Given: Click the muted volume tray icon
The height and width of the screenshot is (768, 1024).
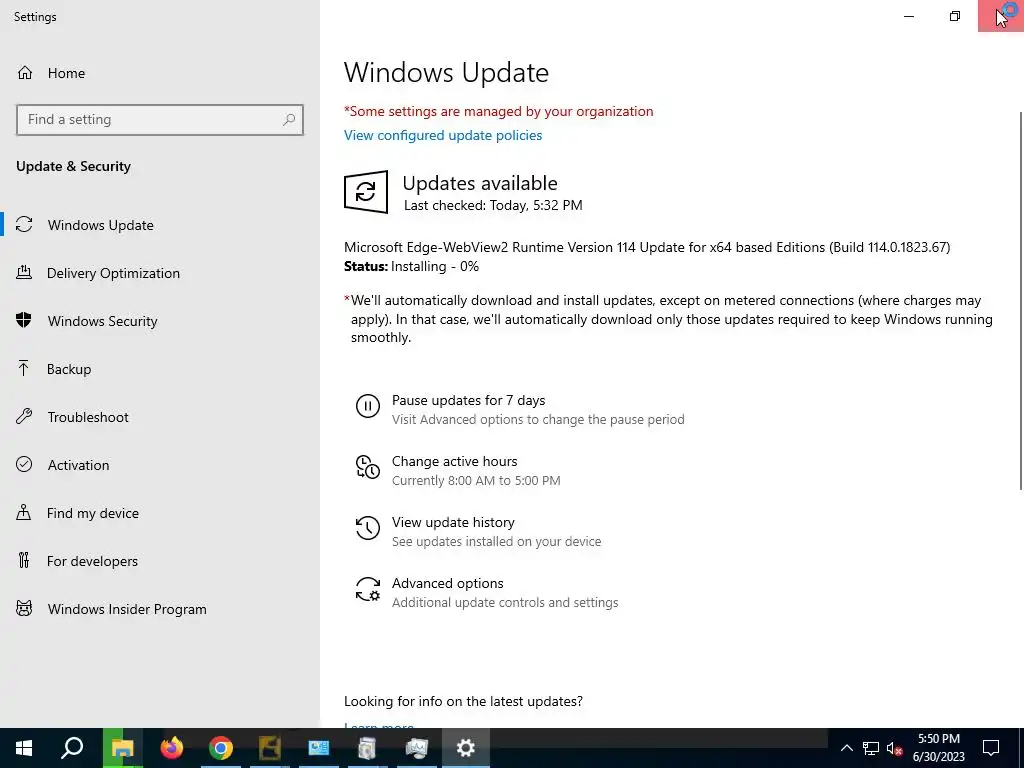Looking at the screenshot, I should 894,748.
